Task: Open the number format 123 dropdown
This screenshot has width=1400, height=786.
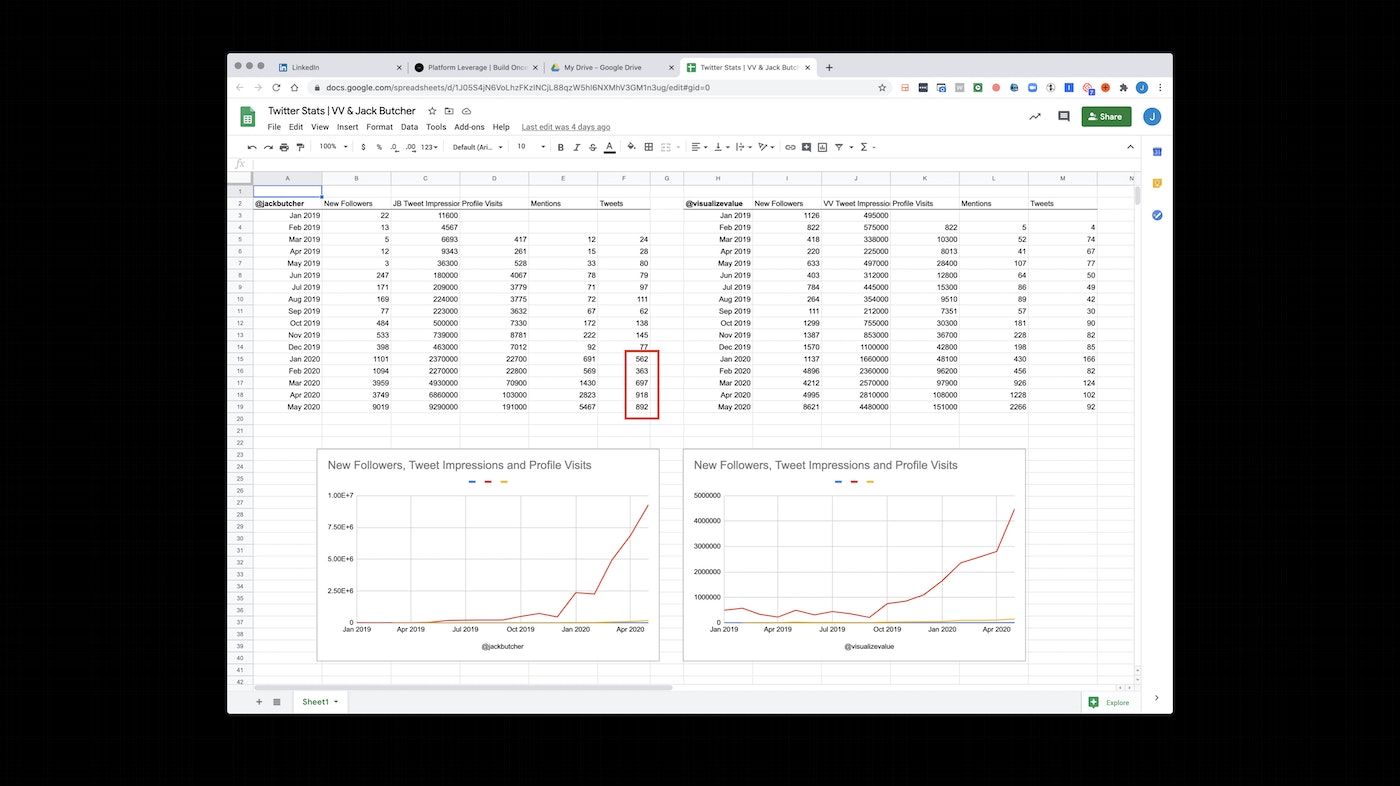Action: pyautogui.click(x=429, y=147)
